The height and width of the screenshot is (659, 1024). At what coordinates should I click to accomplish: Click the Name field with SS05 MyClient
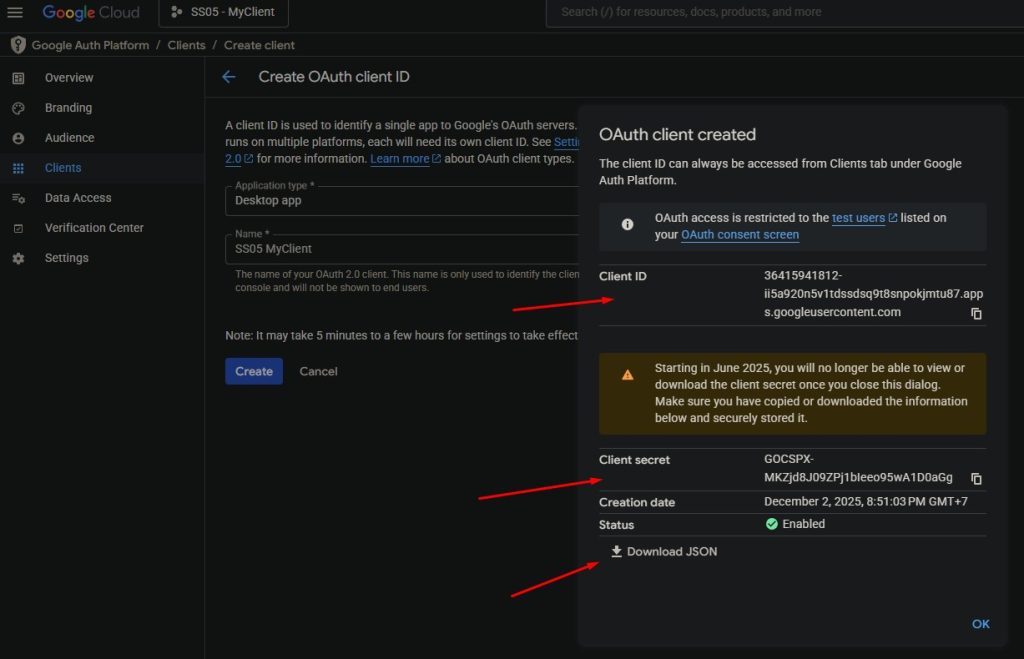click(x=400, y=249)
